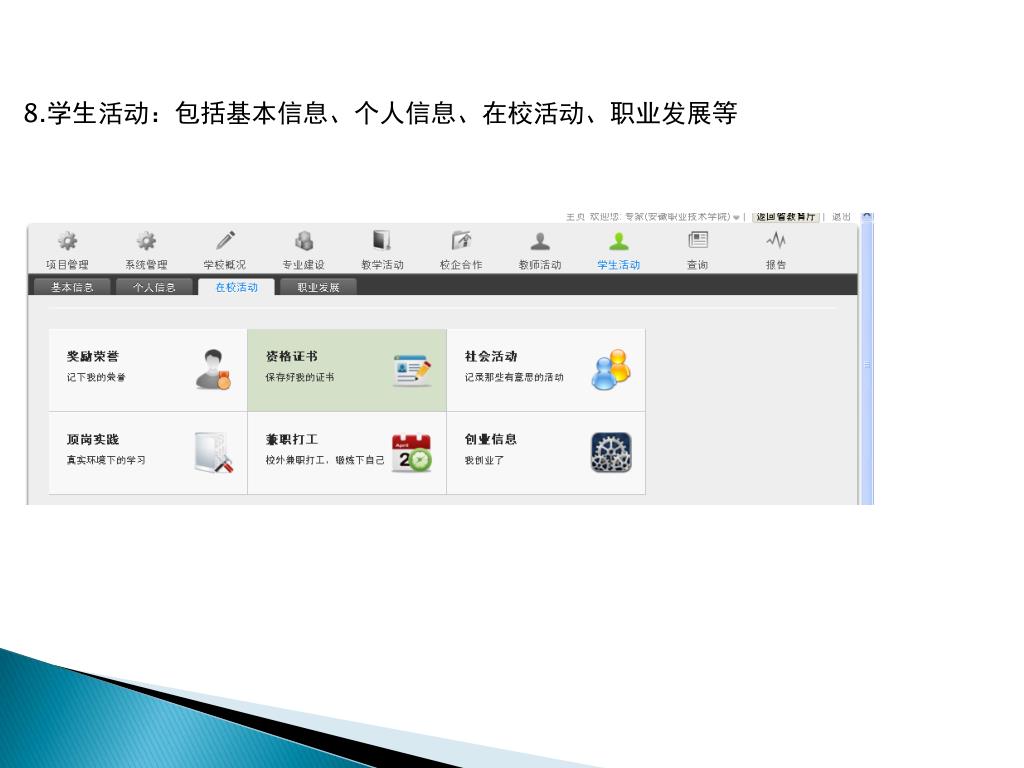The width and height of the screenshot is (1024, 768).
Task: Switch to the 基本信息 tab
Action: click(x=72, y=287)
